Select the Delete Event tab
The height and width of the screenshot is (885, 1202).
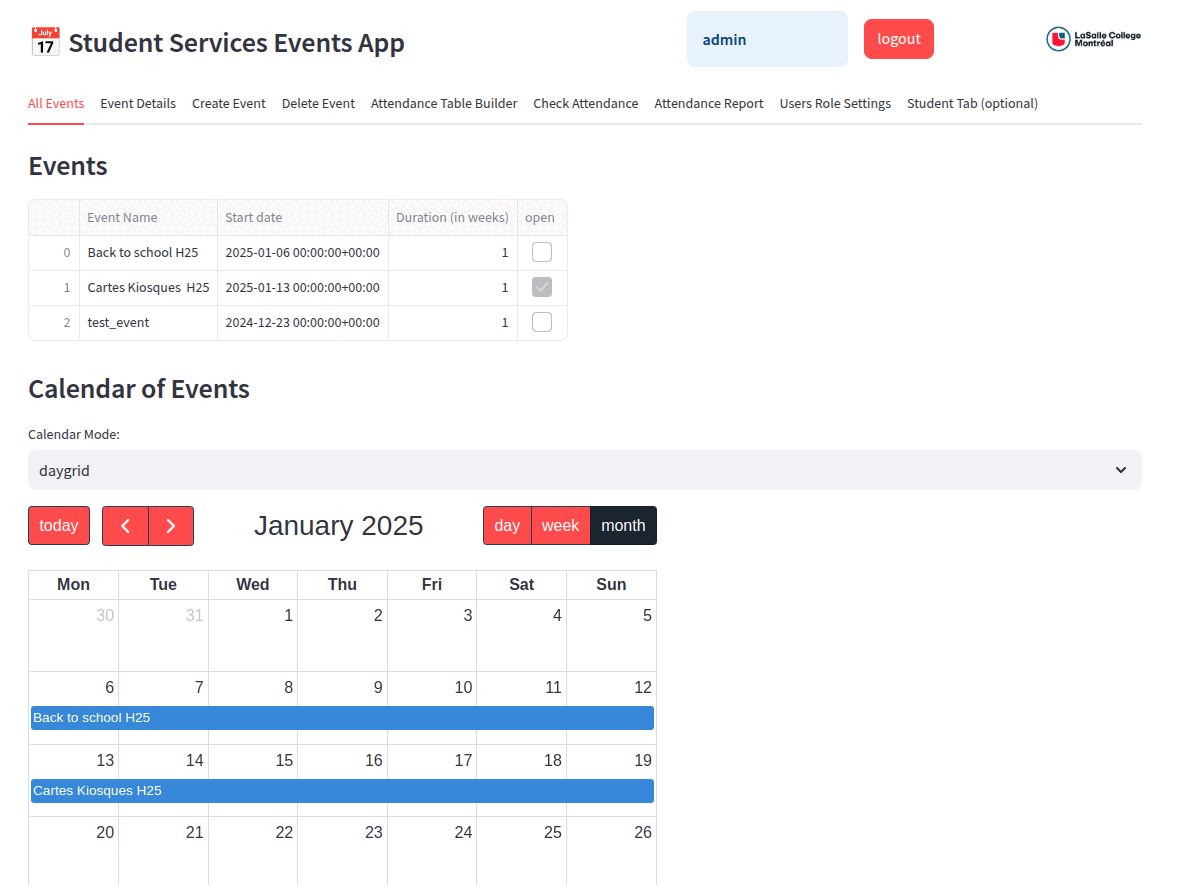pyautogui.click(x=318, y=103)
